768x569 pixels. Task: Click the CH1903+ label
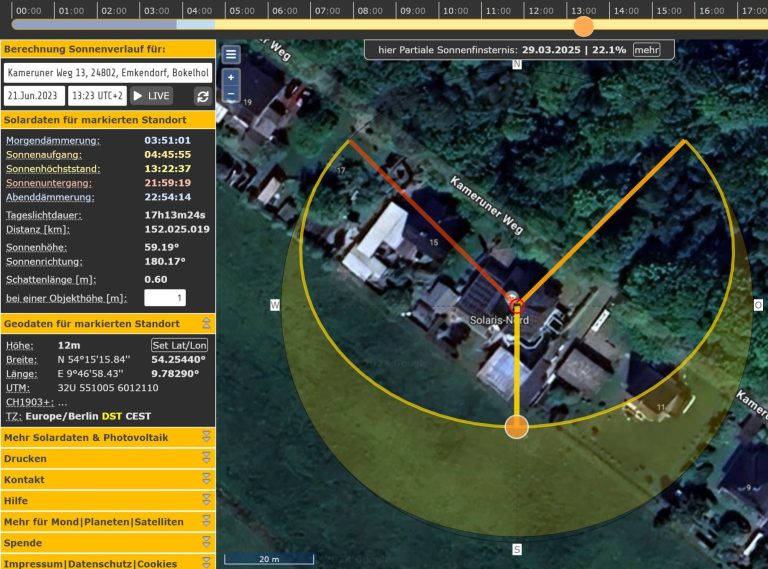[30, 402]
